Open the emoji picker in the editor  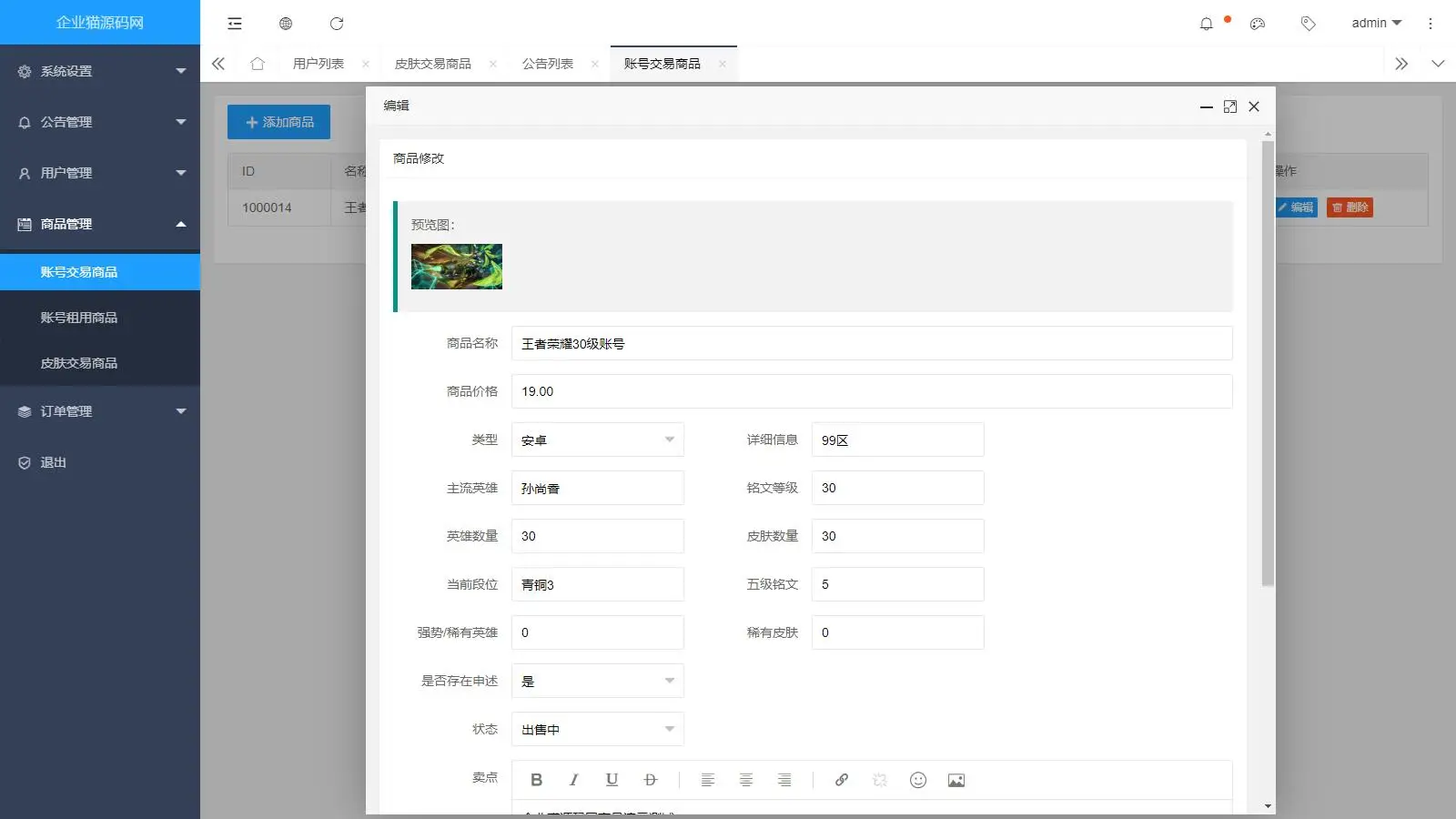click(x=917, y=779)
